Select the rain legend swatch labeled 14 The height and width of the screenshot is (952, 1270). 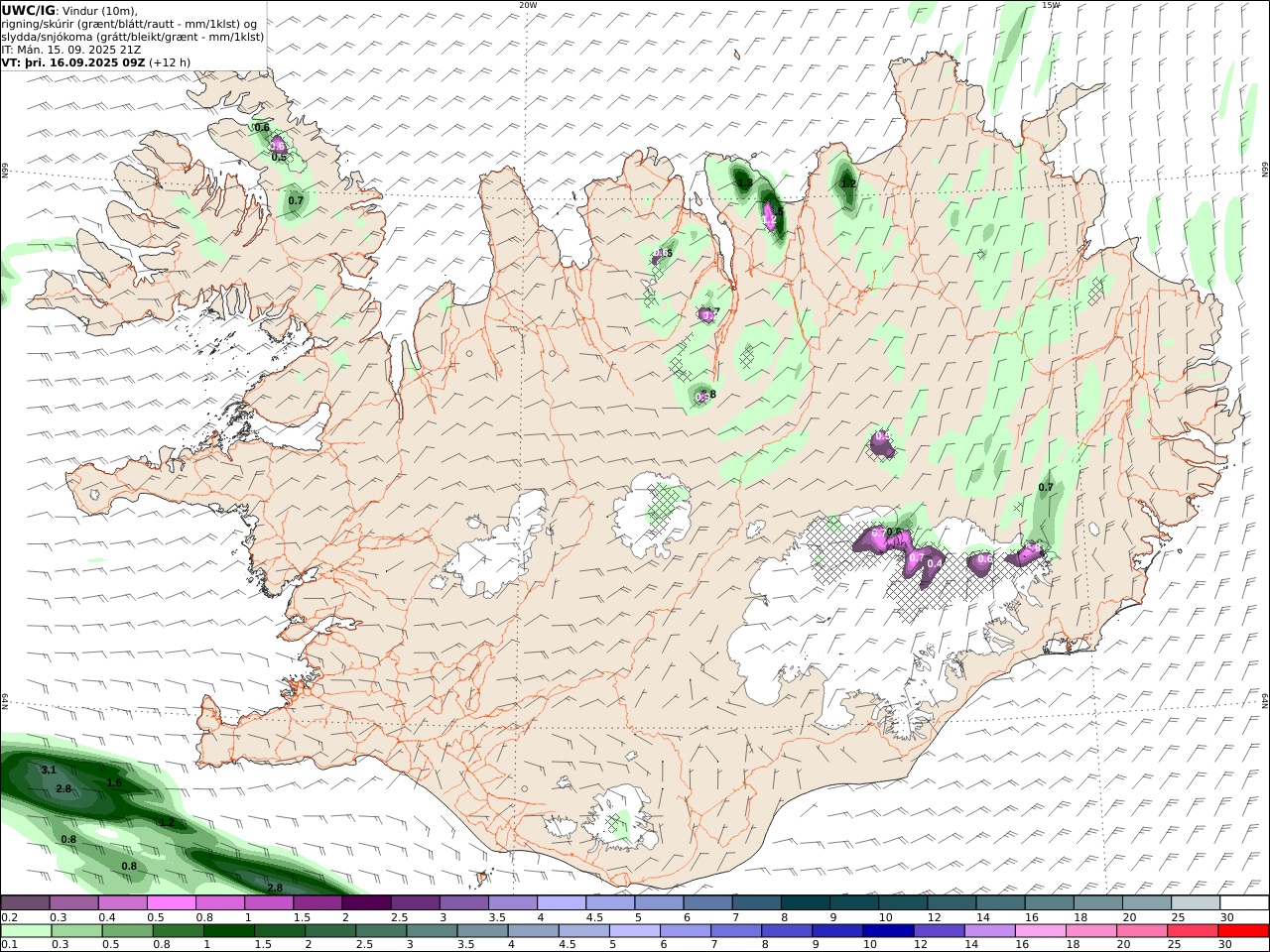pyautogui.click(x=988, y=931)
